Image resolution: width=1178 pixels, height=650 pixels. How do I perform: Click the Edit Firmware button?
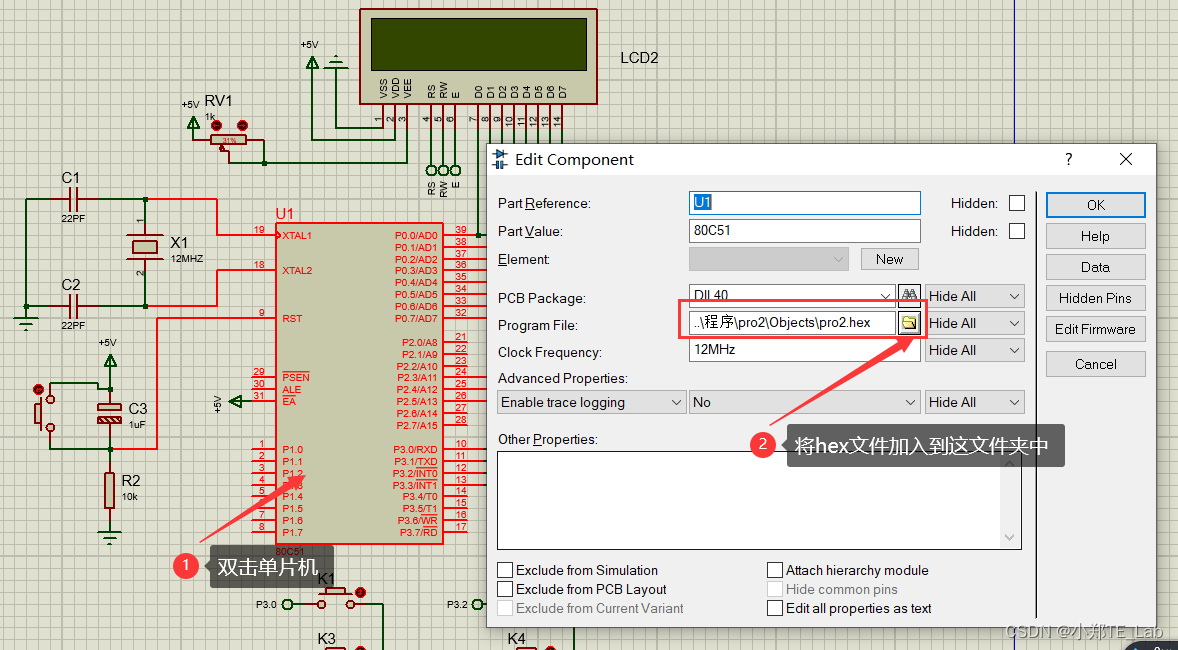tap(1095, 329)
